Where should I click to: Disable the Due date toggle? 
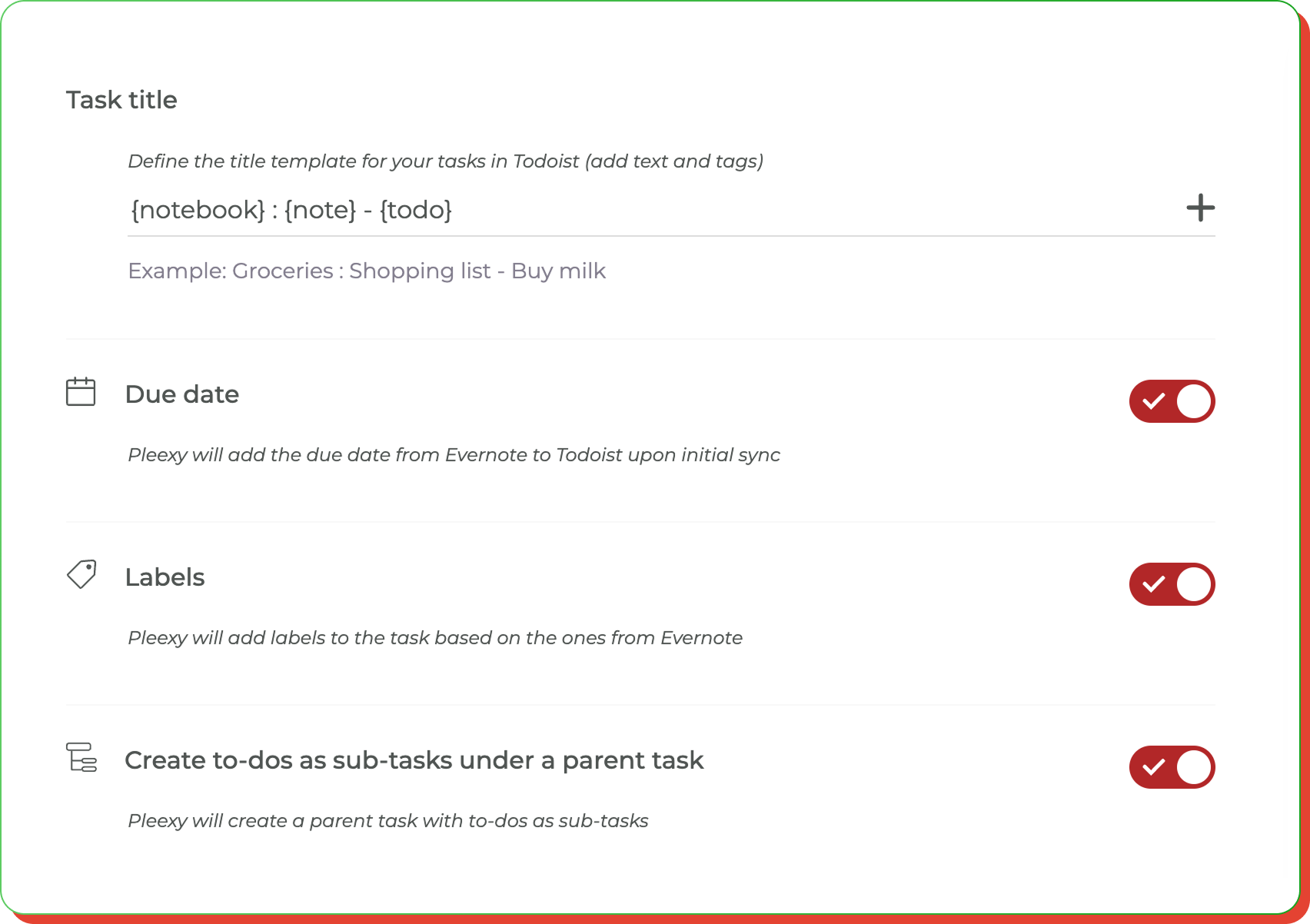pos(1172,401)
